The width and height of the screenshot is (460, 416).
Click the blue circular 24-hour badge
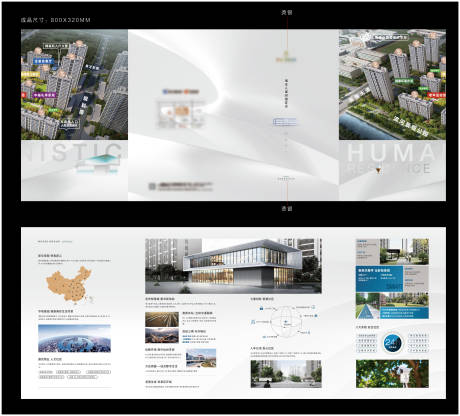[x=392, y=343]
